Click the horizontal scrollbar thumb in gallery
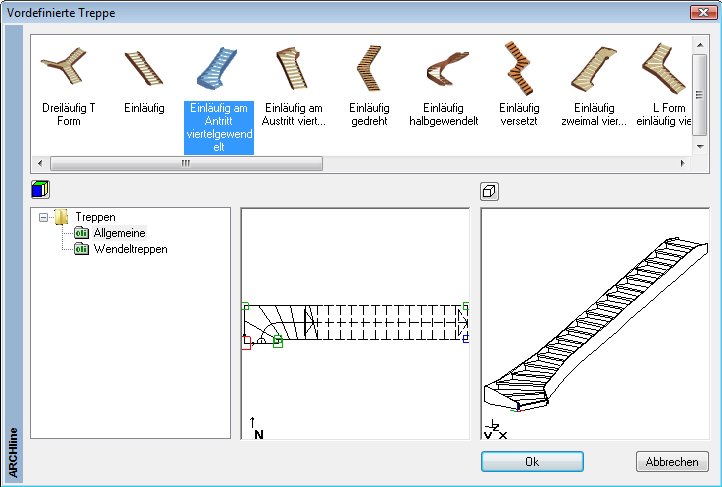Viewport: 722px width, 487px height. [186, 163]
